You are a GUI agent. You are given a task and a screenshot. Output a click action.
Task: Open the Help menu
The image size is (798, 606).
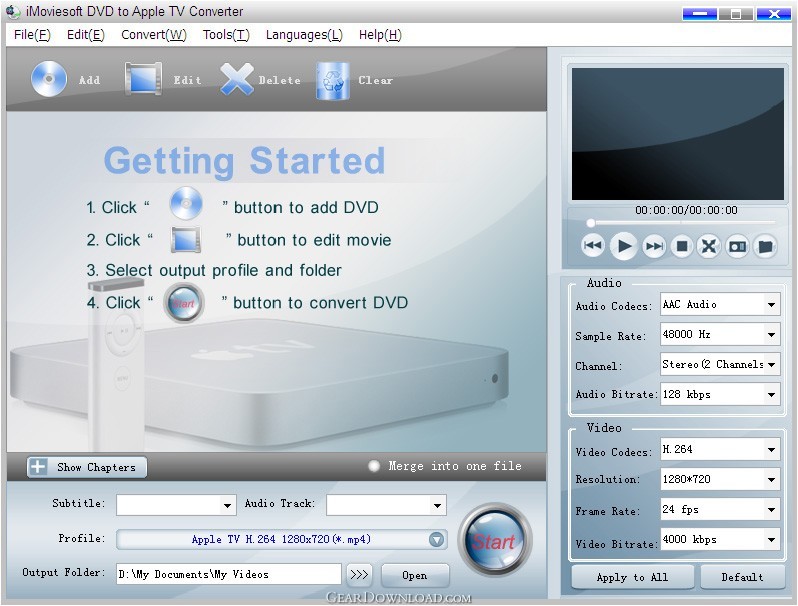coord(380,35)
